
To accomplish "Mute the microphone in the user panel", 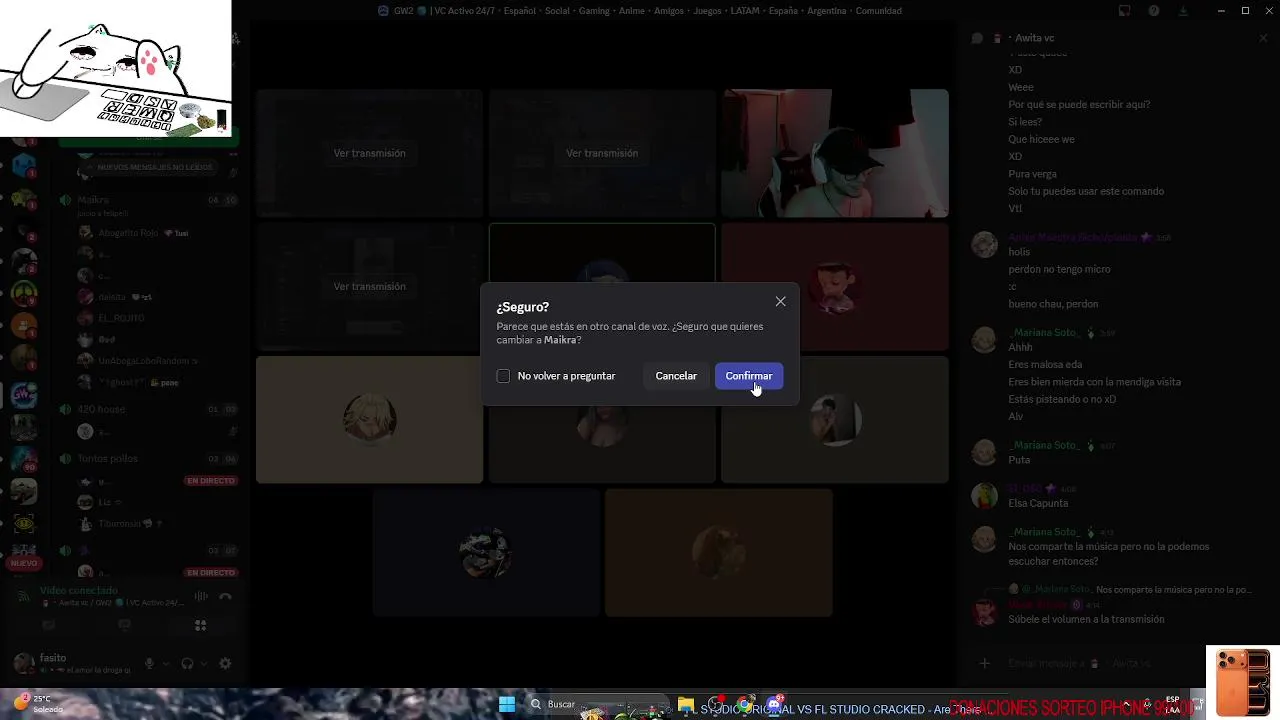I will pyautogui.click(x=150, y=663).
